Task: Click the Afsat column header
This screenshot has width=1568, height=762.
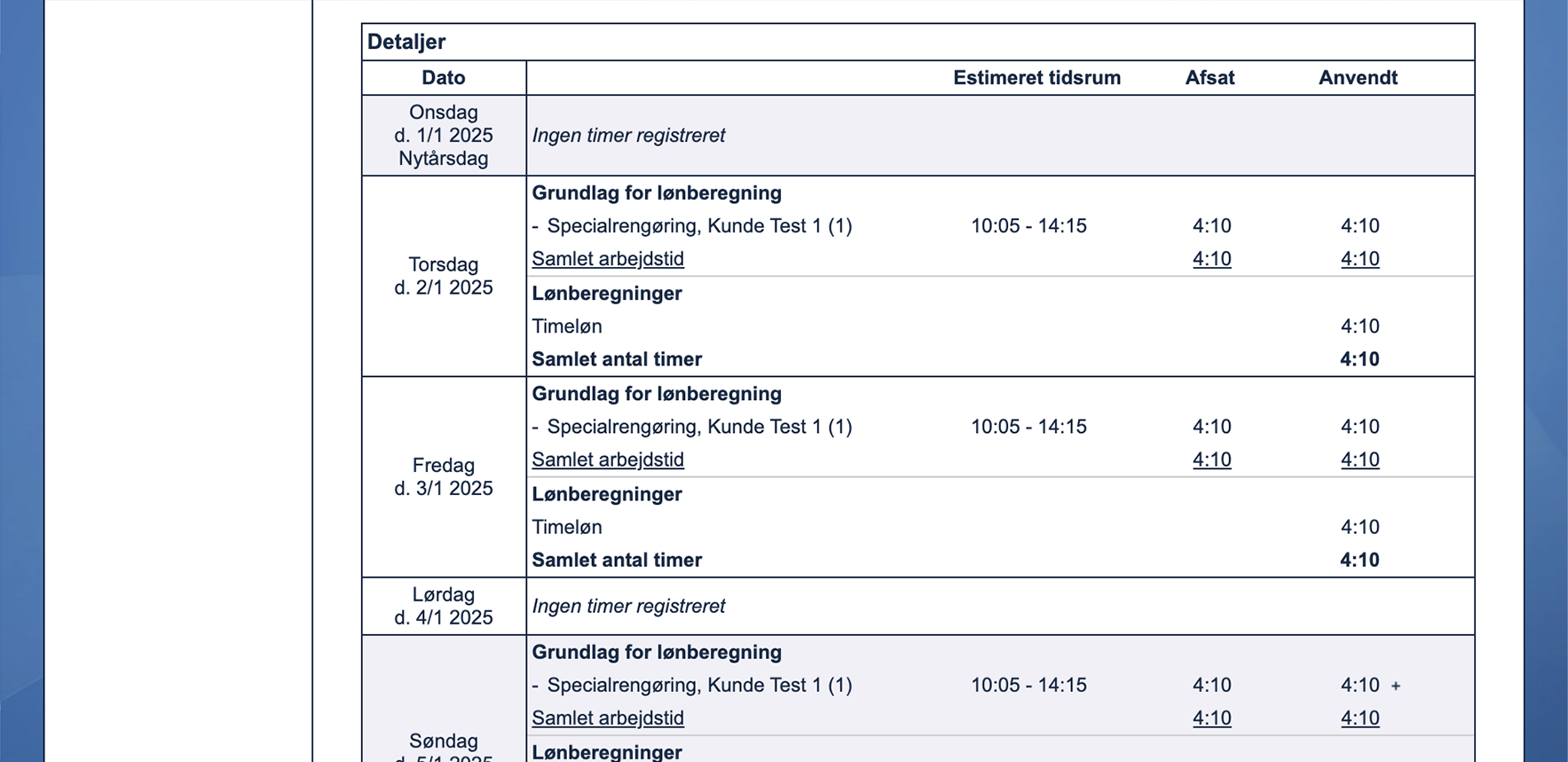Action: [x=1209, y=78]
